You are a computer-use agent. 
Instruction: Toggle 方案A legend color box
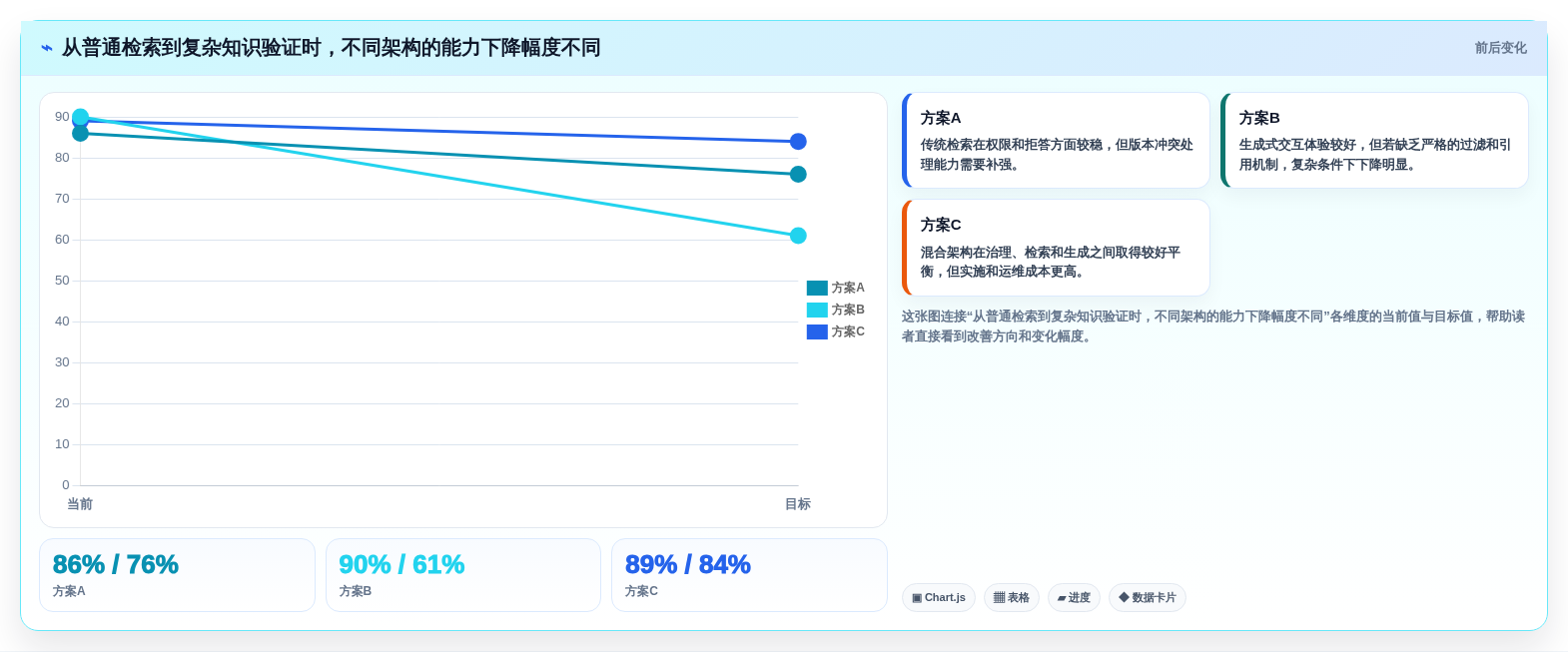[817, 288]
